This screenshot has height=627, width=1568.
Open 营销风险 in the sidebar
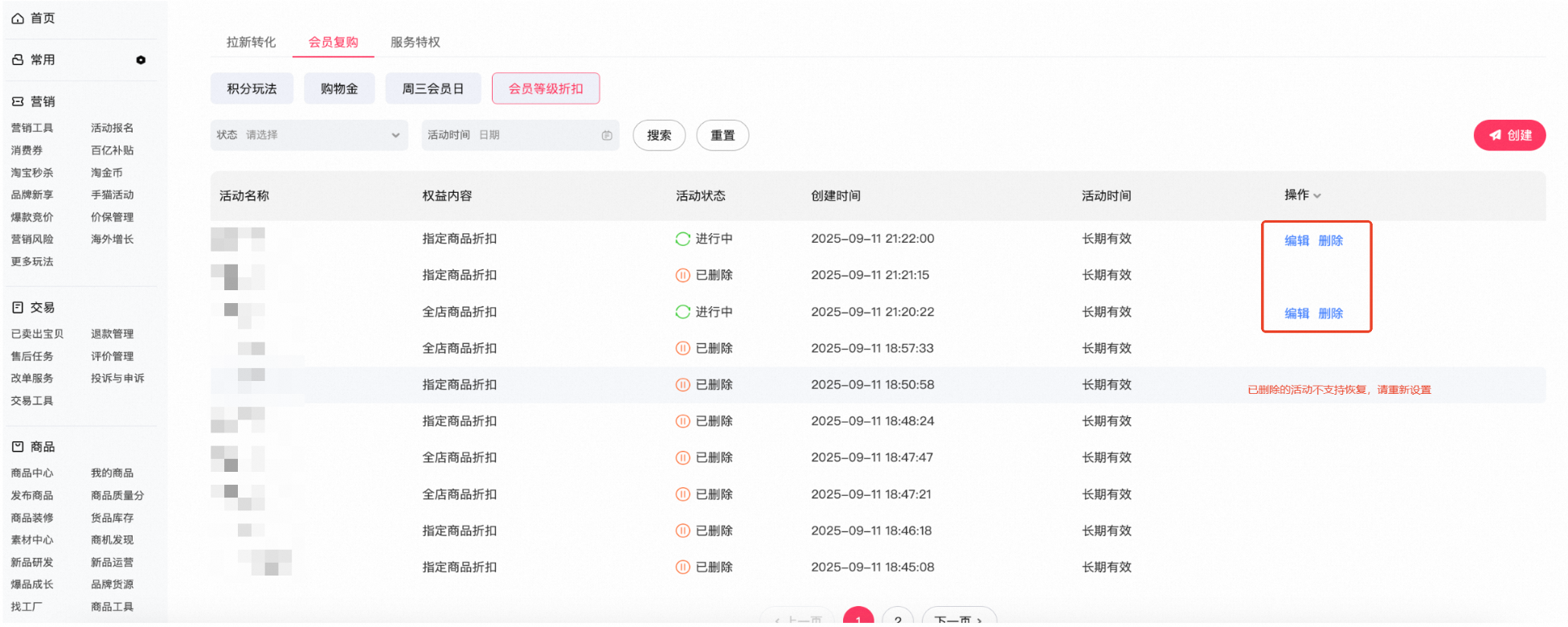tap(32, 239)
